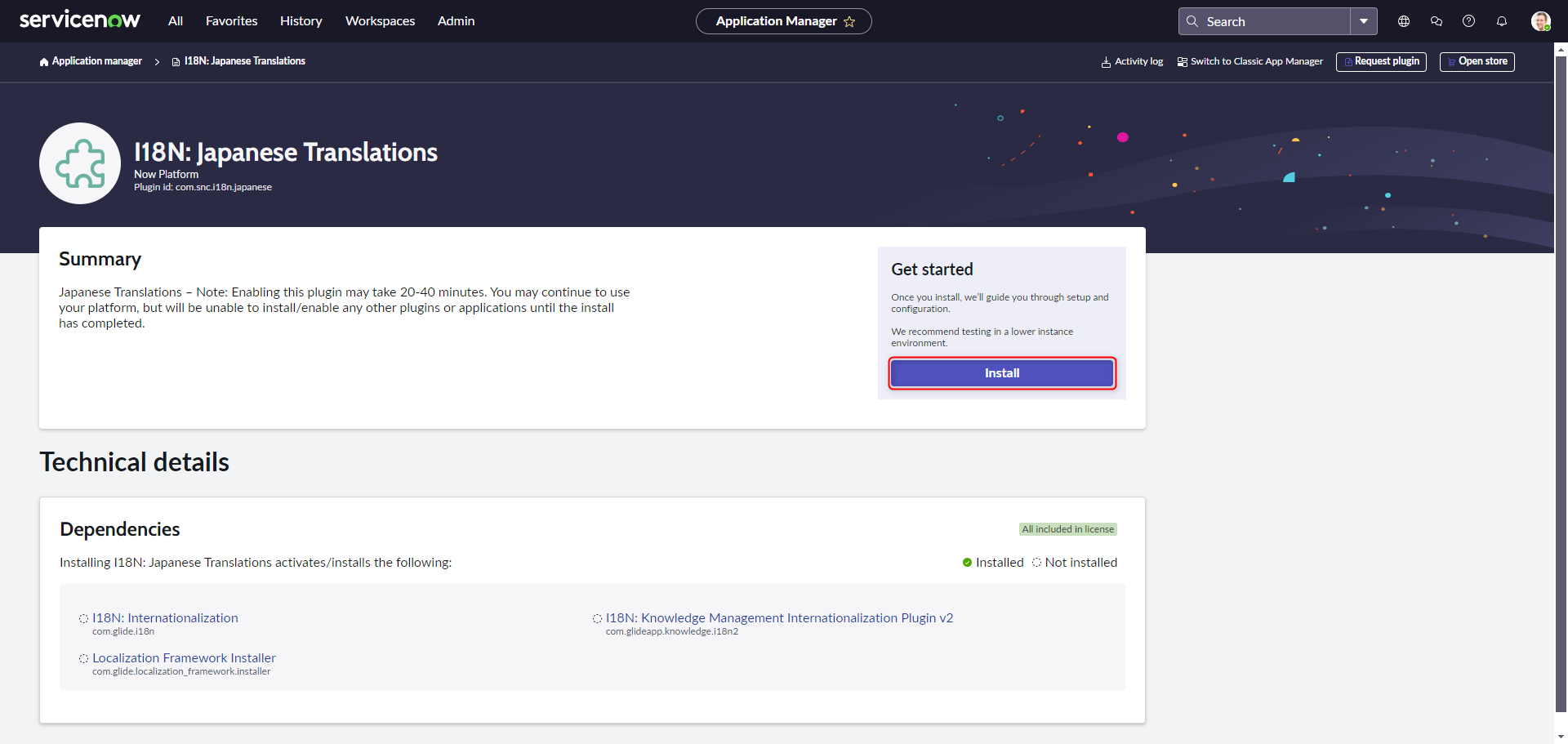Click the ServiceNow logo
This screenshot has width=1568, height=744.
[79, 19]
